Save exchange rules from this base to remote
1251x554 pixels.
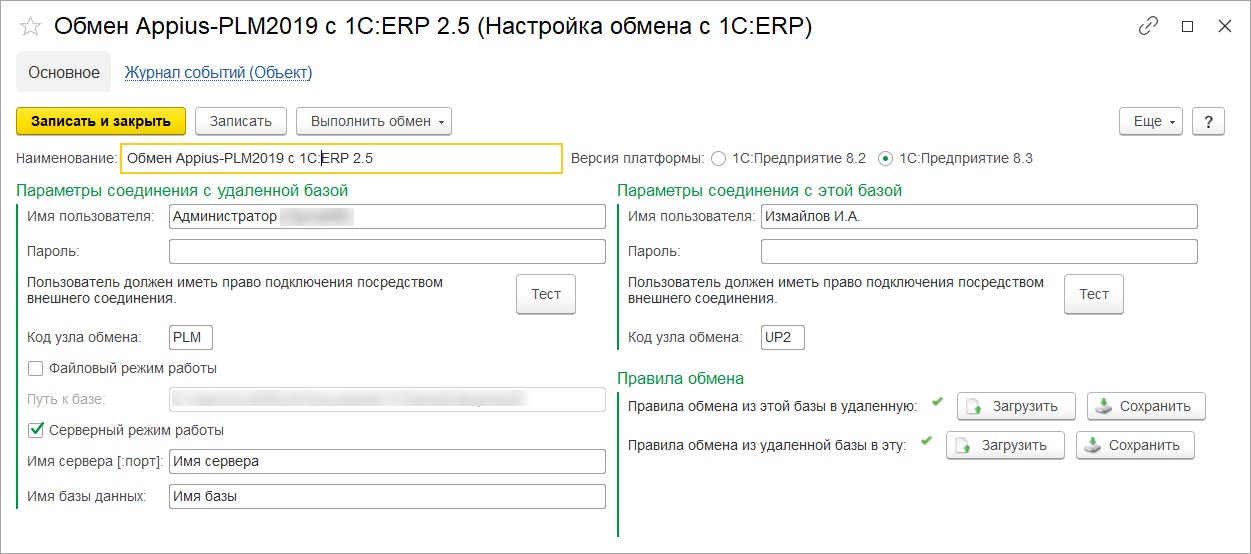pyautogui.click(x=1146, y=406)
